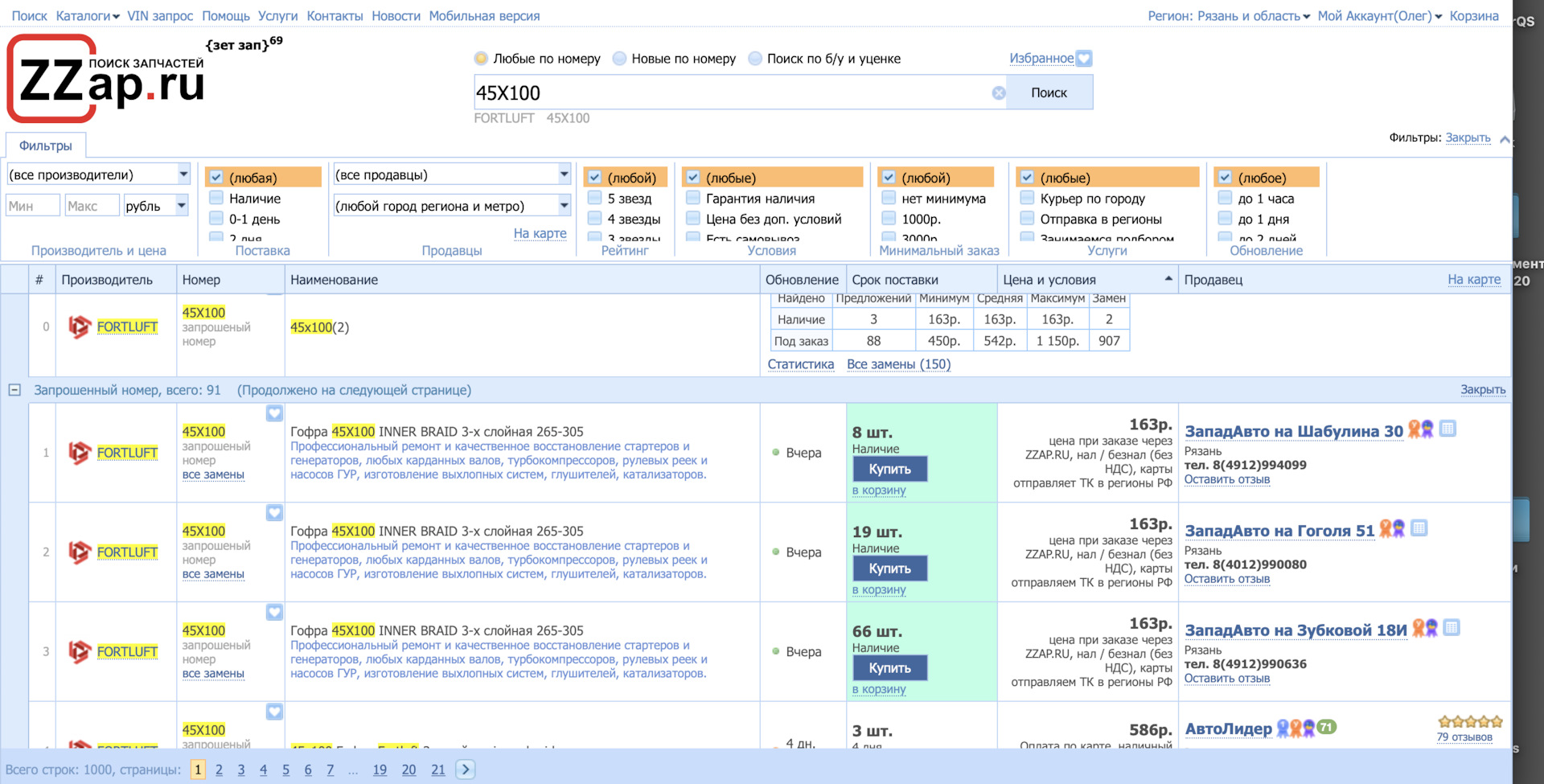Add row 4 part to favorites
Viewport: 1544px width, 784px height.
coord(274,712)
